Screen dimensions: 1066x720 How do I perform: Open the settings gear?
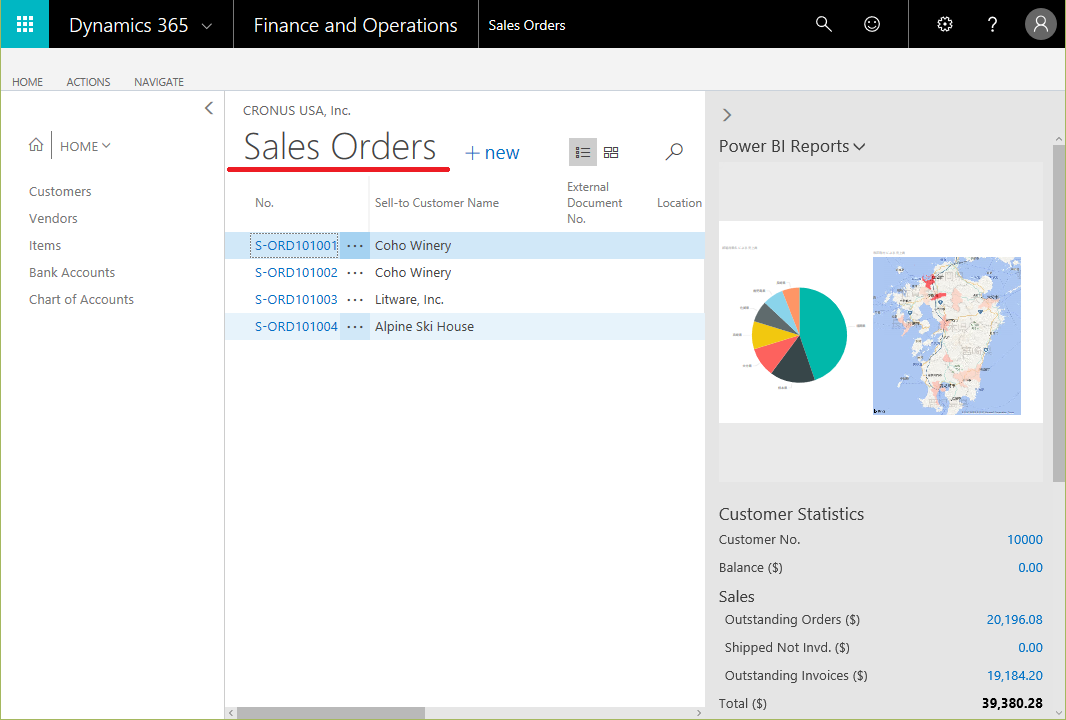pos(944,24)
